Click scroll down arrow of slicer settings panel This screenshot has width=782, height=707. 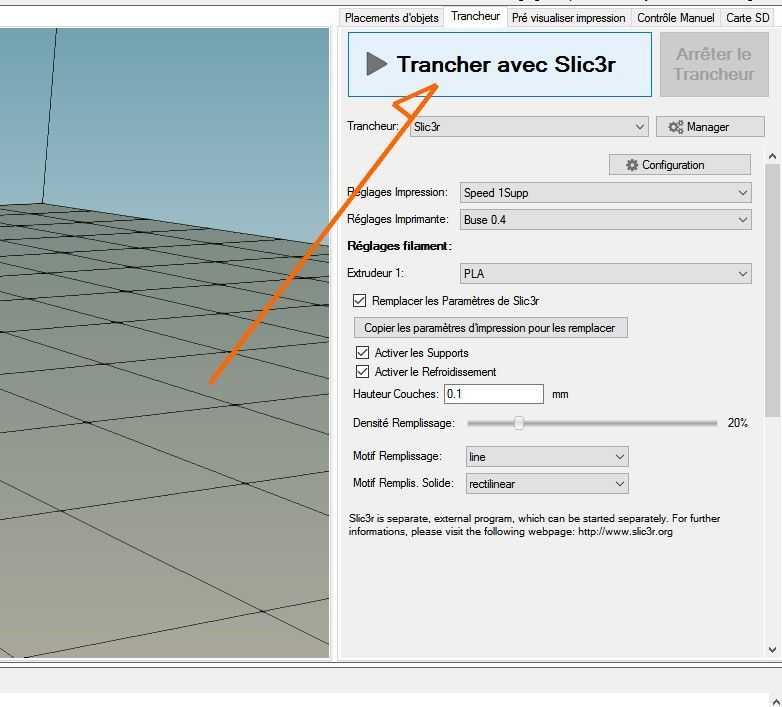point(773,650)
